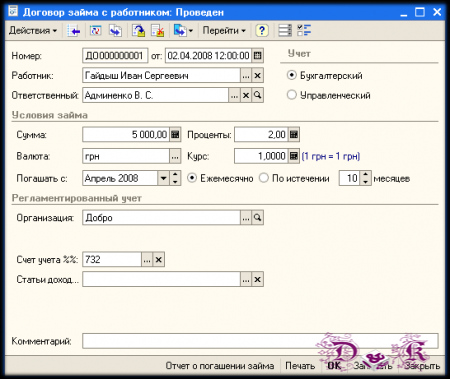Click the list settings toolbar icon
This screenshot has height=379, width=450.
[285, 31]
